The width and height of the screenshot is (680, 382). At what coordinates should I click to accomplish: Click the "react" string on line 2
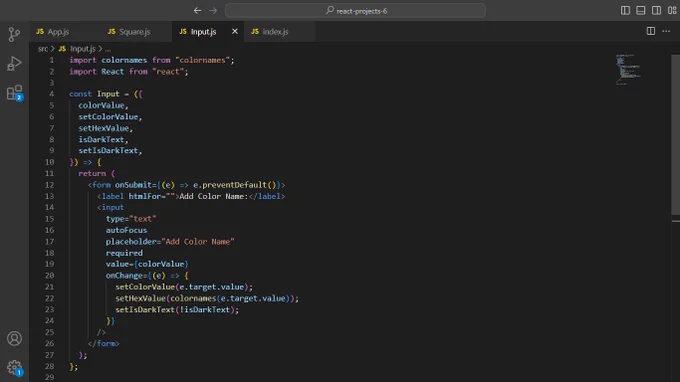tap(170, 72)
